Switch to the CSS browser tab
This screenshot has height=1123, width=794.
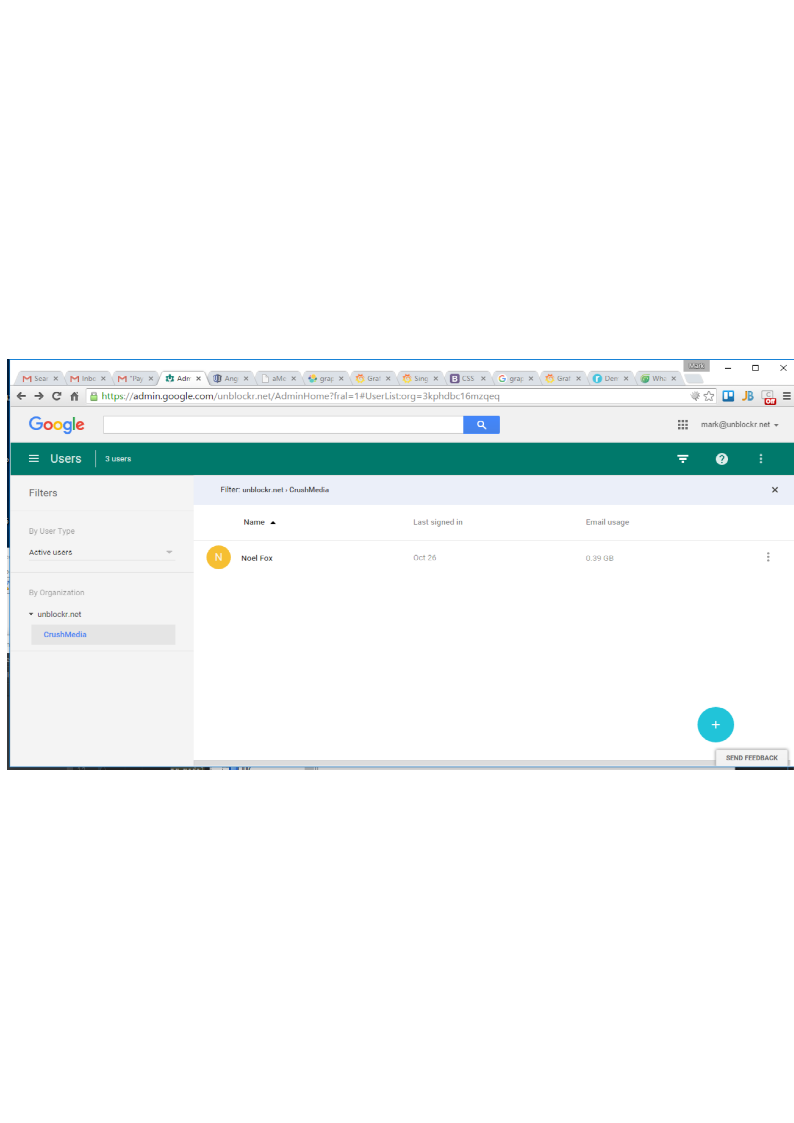click(x=467, y=378)
